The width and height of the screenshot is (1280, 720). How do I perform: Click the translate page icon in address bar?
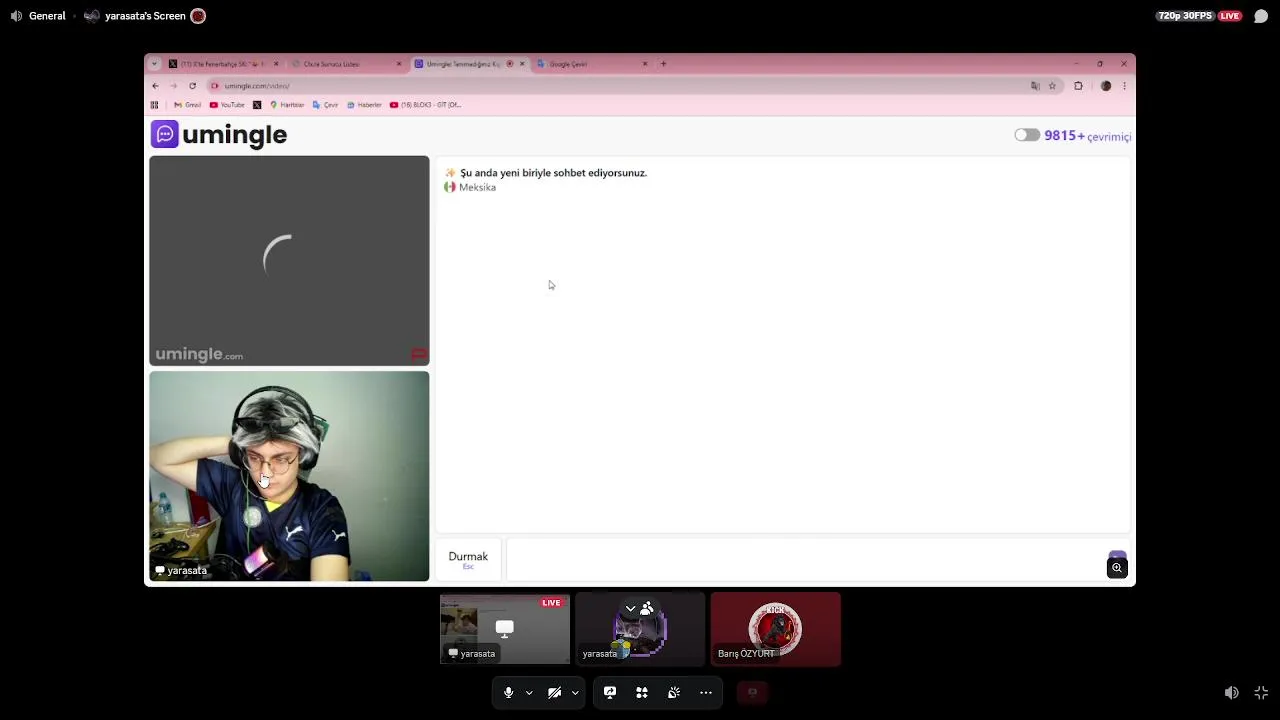coord(1035,86)
